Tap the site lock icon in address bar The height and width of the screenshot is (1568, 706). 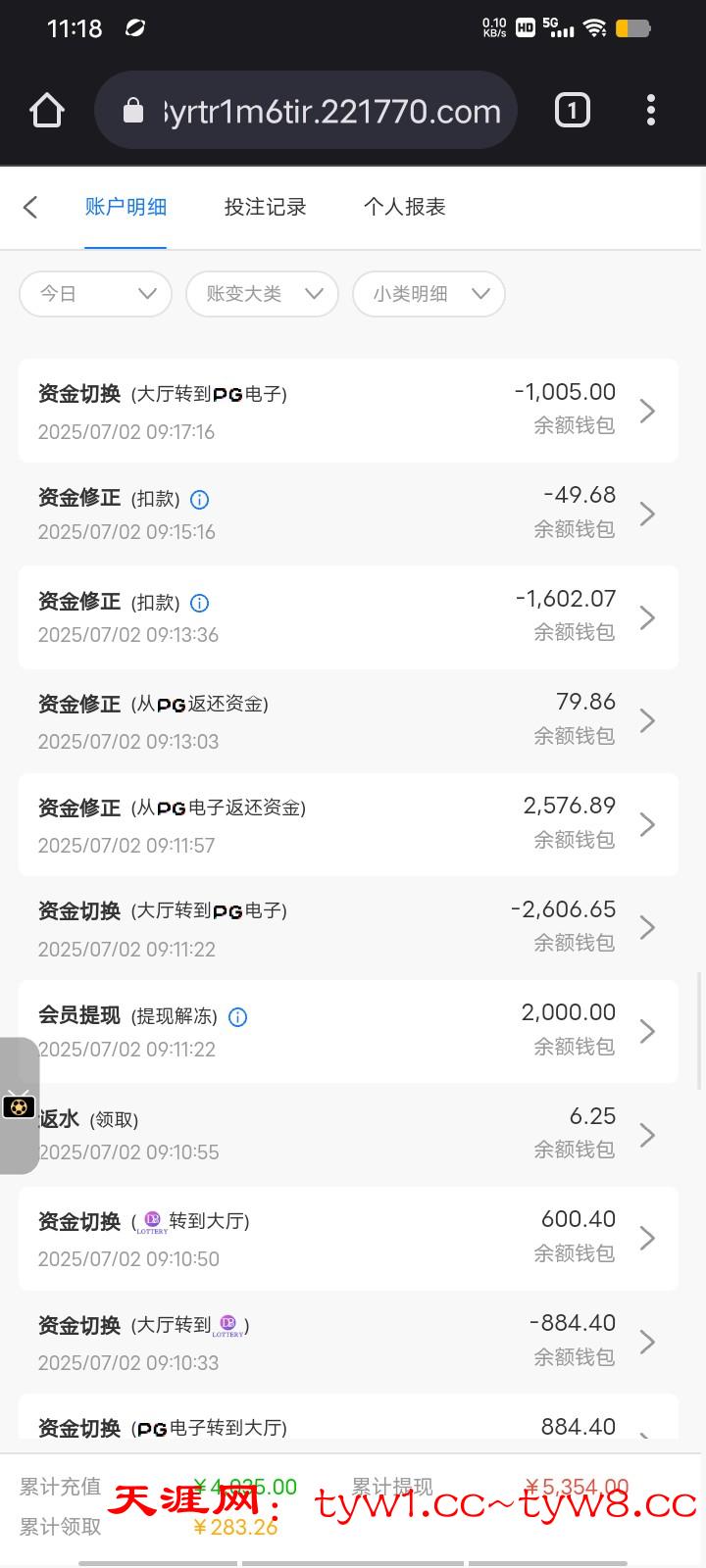click(x=133, y=112)
